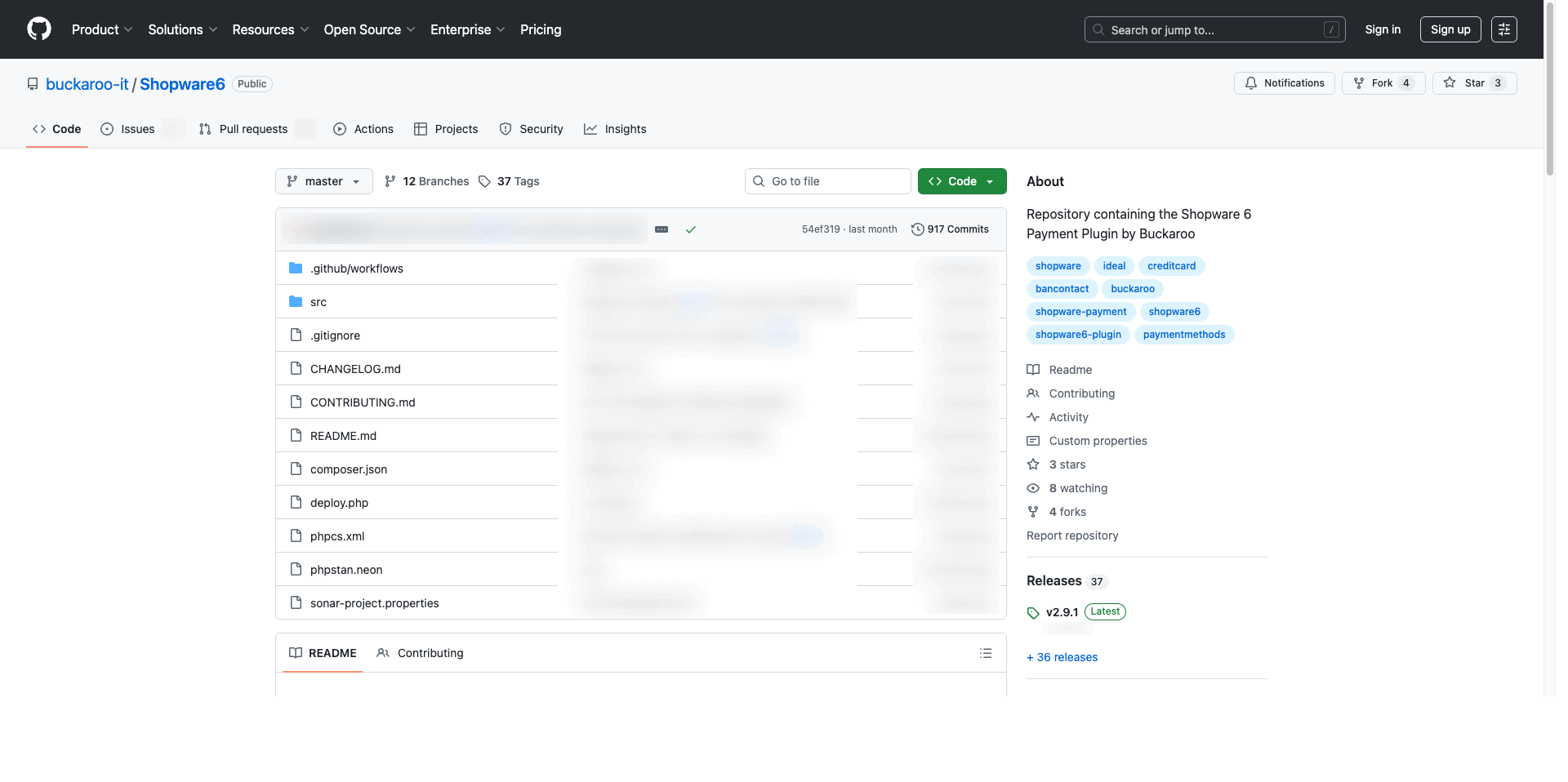Open phpcs.xml file
The height and width of the screenshot is (782, 1568).
(x=337, y=536)
